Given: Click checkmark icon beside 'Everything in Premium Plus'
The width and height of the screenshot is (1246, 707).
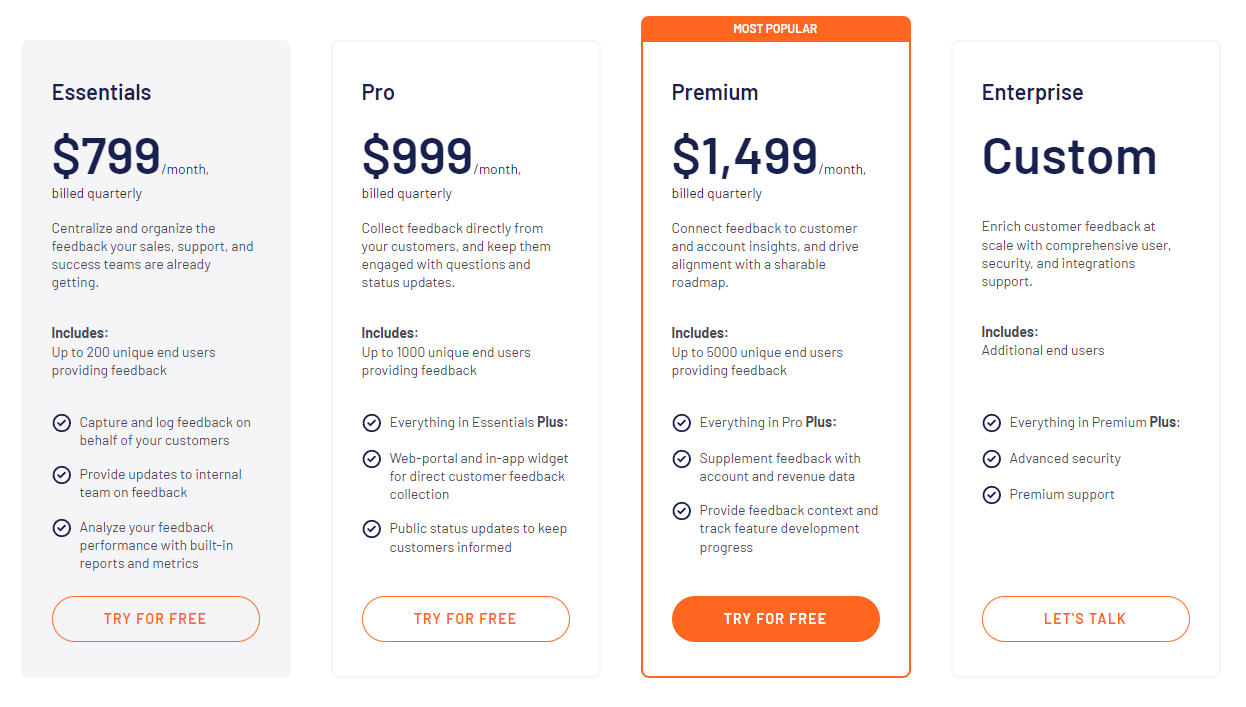Looking at the screenshot, I should [x=991, y=423].
